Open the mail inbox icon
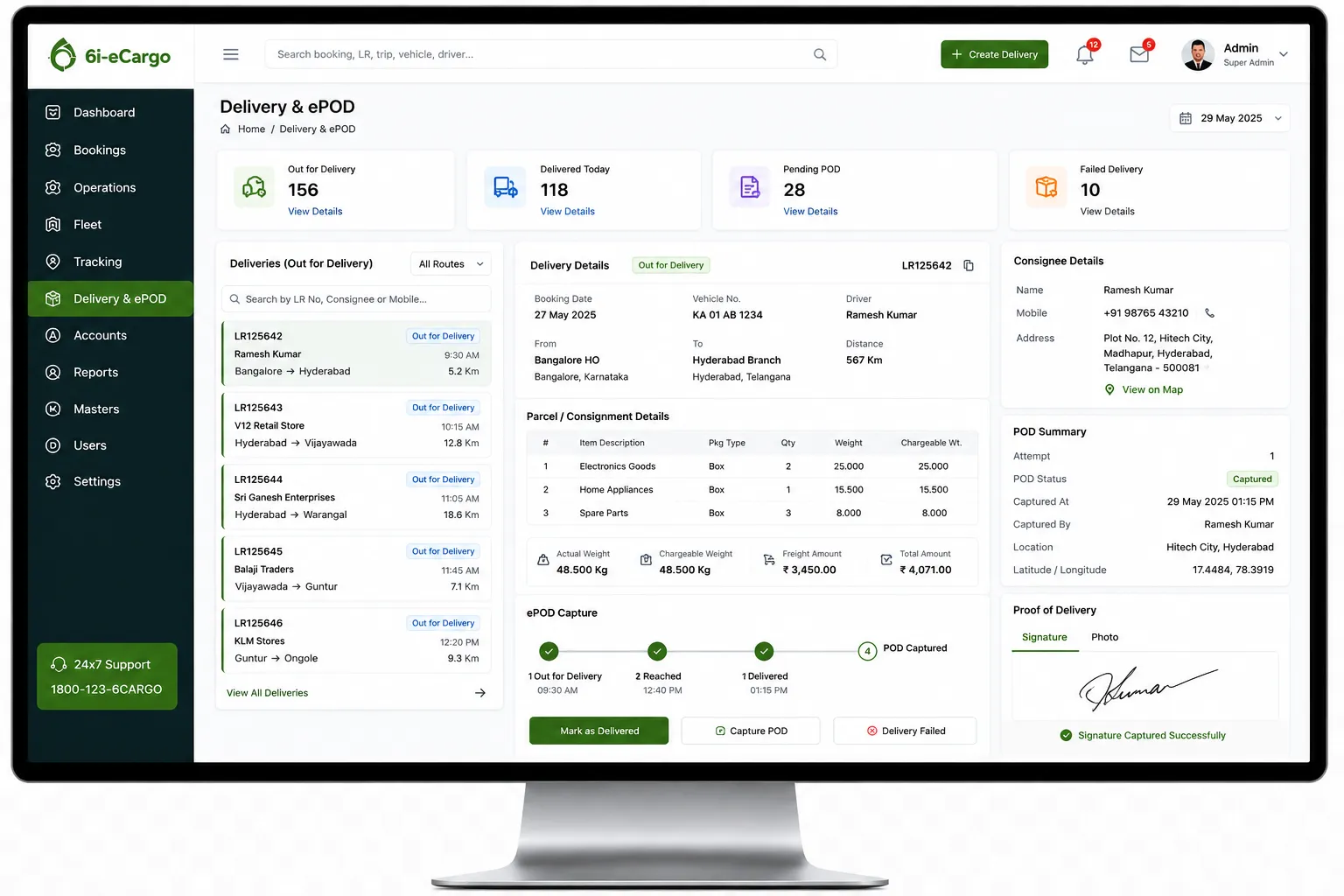The height and width of the screenshot is (896, 1344). [1139, 55]
